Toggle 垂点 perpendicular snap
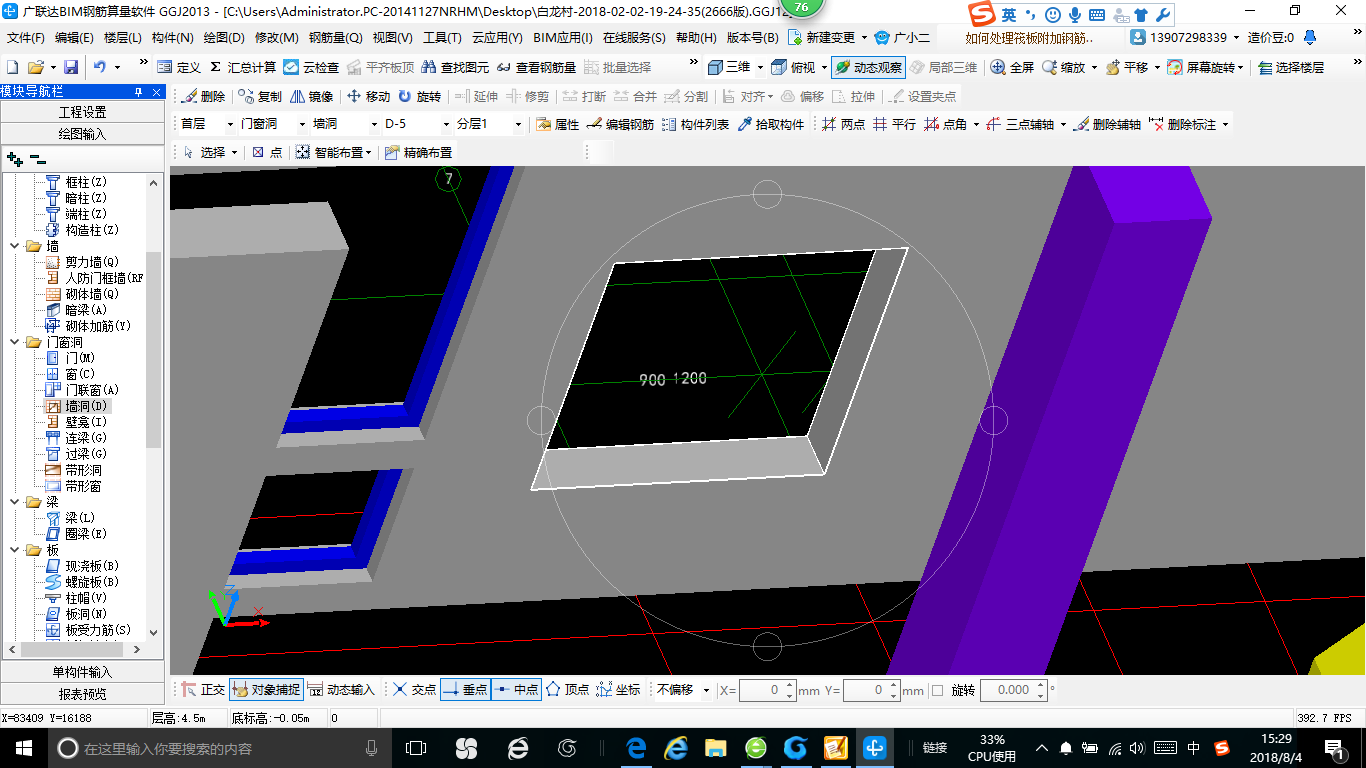1366x768 pixels. pos(465,689)
